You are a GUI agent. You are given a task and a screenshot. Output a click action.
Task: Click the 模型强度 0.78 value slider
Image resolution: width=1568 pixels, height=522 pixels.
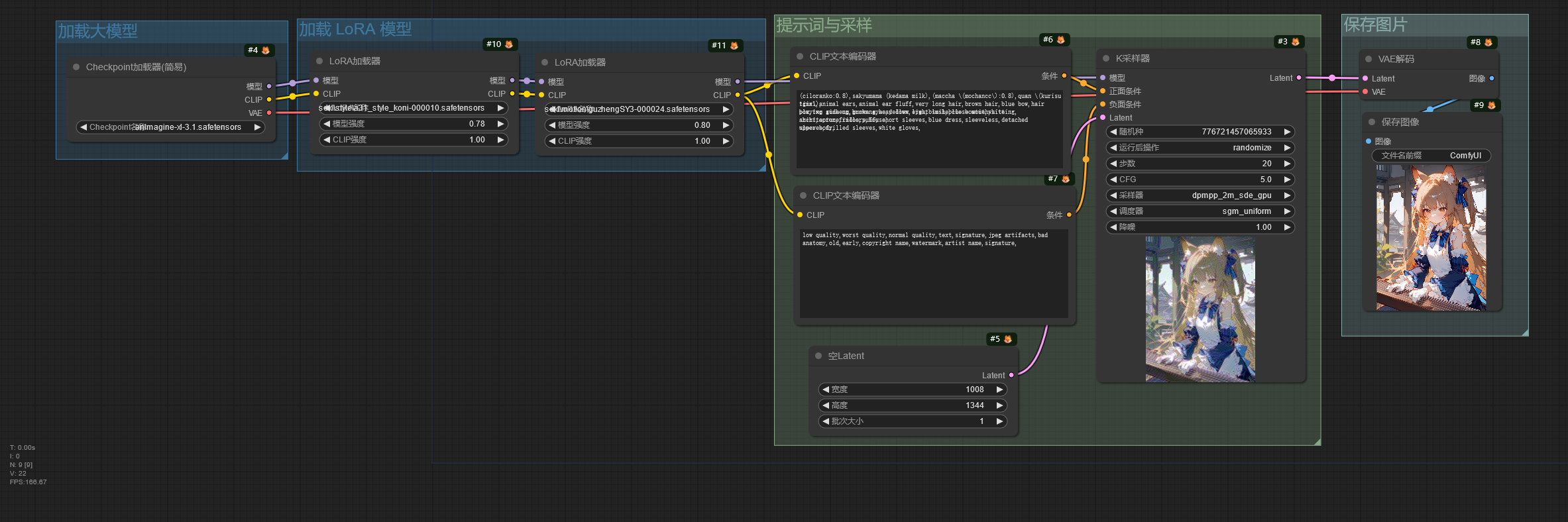coord(414,124)
